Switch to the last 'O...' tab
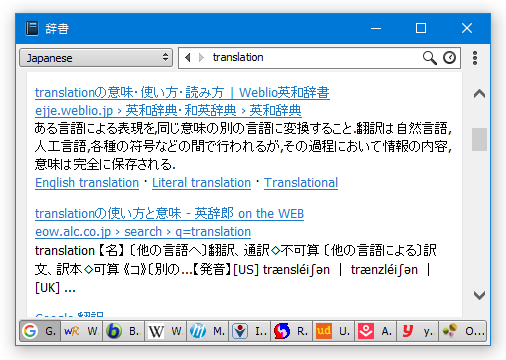This screenshot has height=360, width=506. coord(463,331)
